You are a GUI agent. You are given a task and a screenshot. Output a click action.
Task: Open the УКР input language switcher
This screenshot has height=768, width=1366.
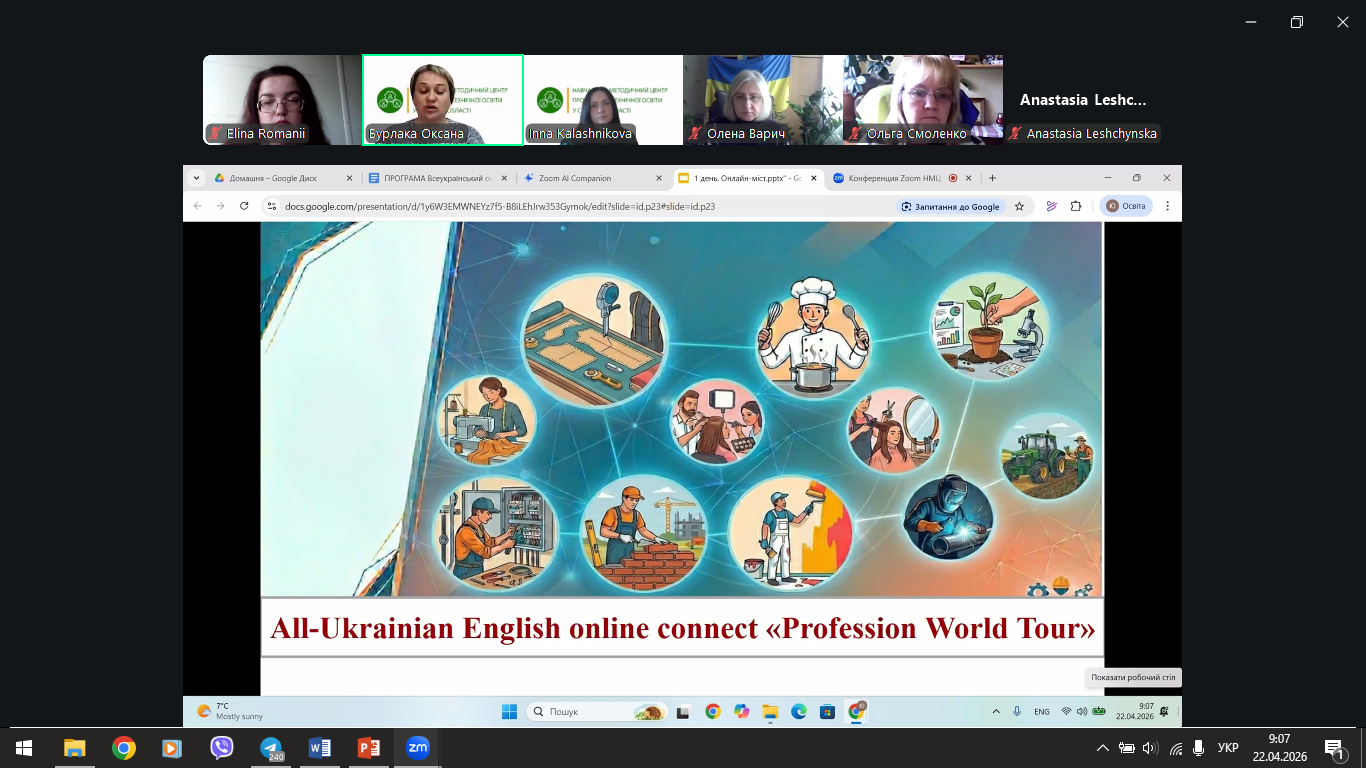[1228, 748]
